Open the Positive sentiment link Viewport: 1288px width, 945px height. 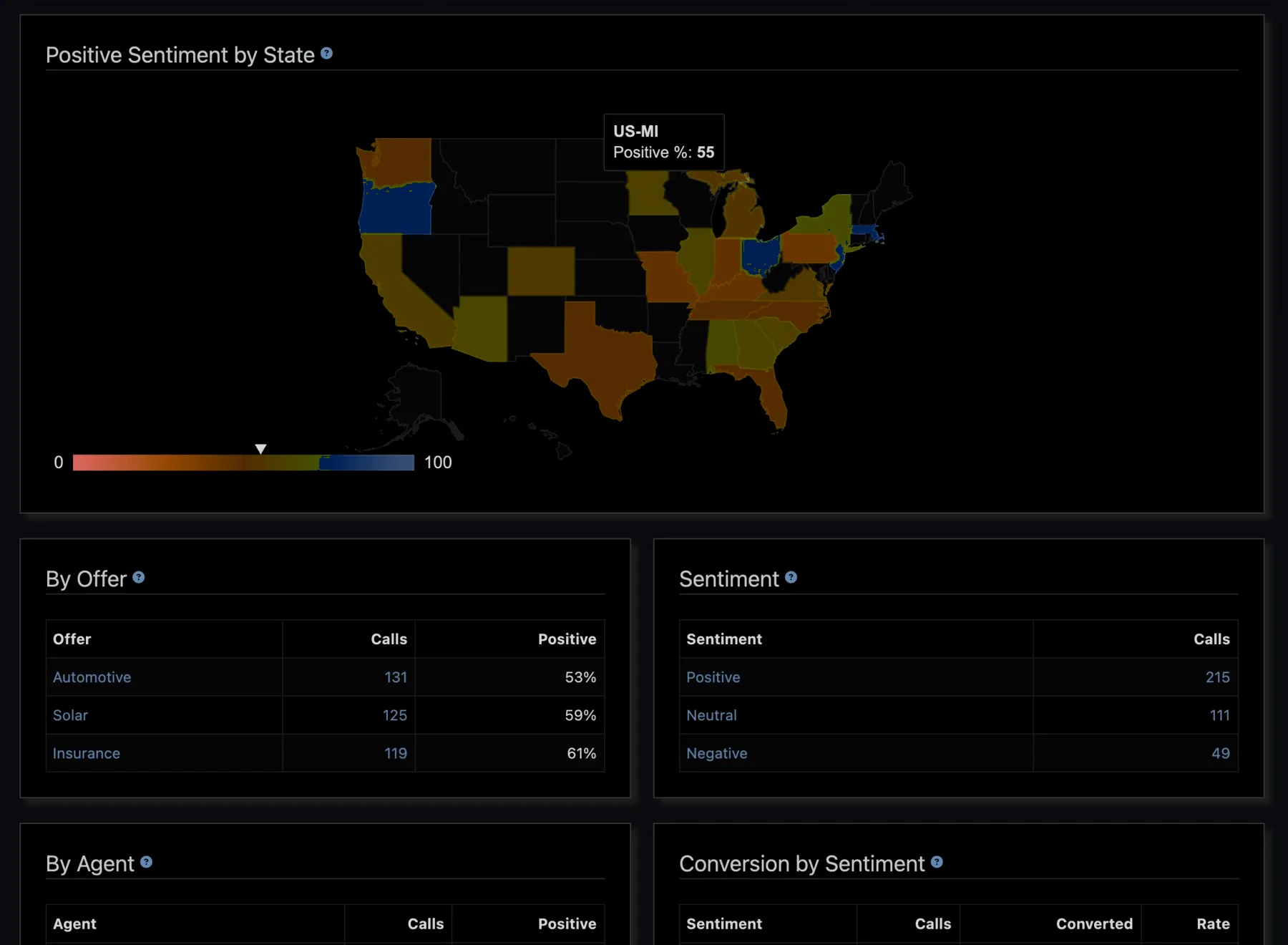[713, 677]
